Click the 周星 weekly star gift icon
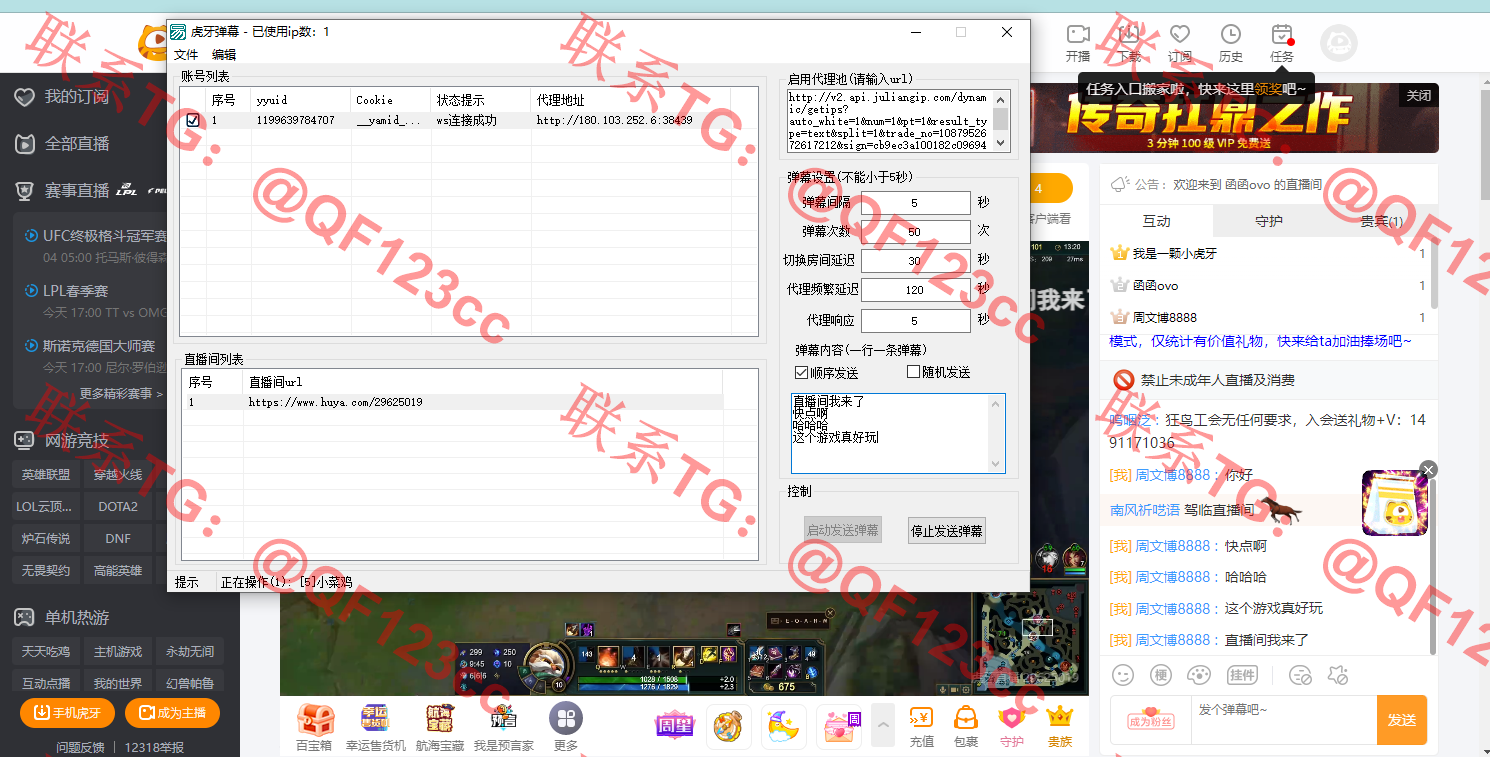Screen dimensions: 1490x757 click(x=674, y=726)
